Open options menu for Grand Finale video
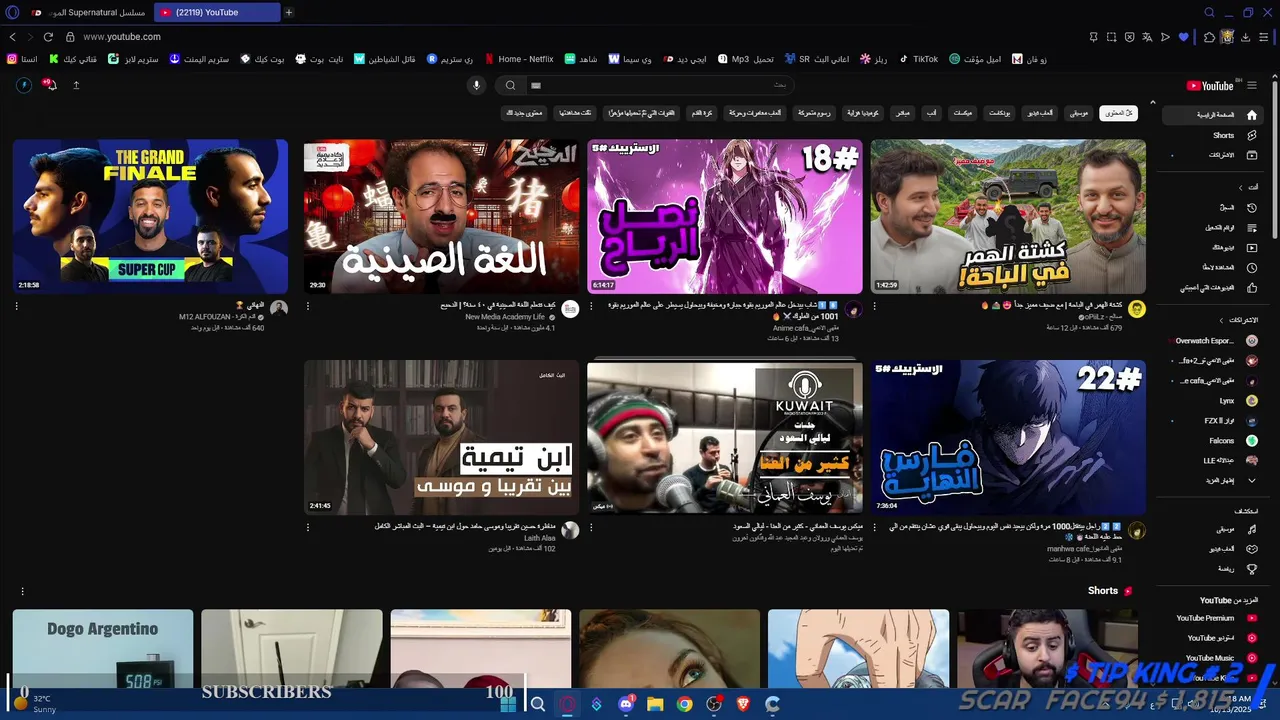1280x720 pixels. pos(16,306)
